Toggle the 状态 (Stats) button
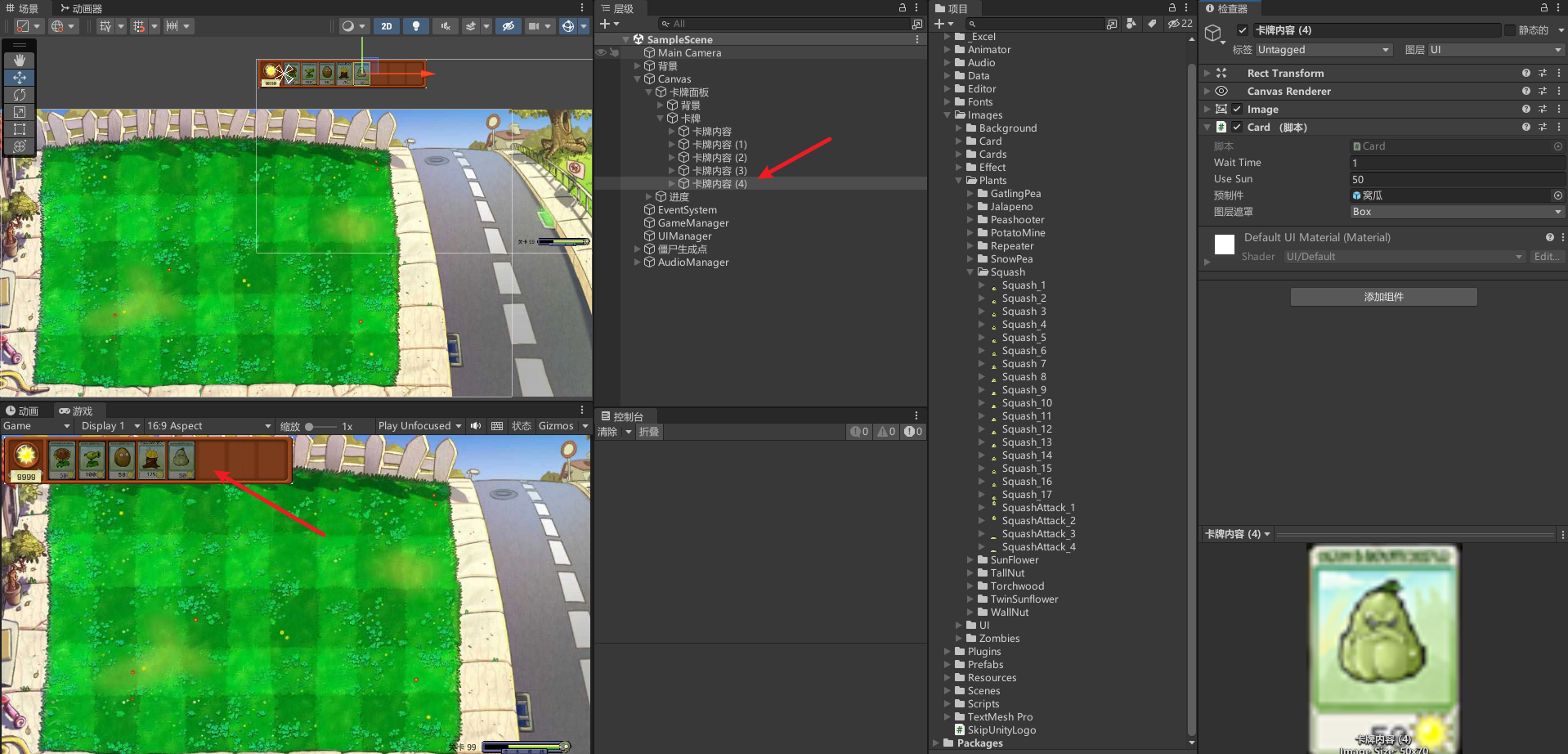 pos(522,426)
